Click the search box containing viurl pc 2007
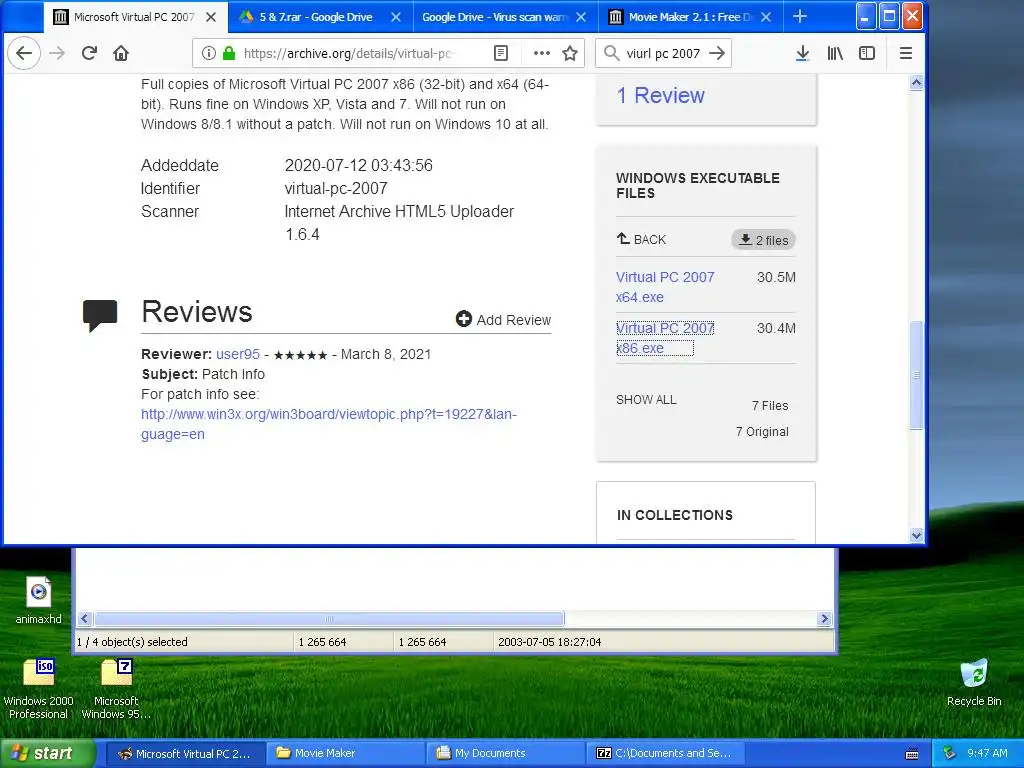Screen dimensions: 1024x768 pos(663,53)
